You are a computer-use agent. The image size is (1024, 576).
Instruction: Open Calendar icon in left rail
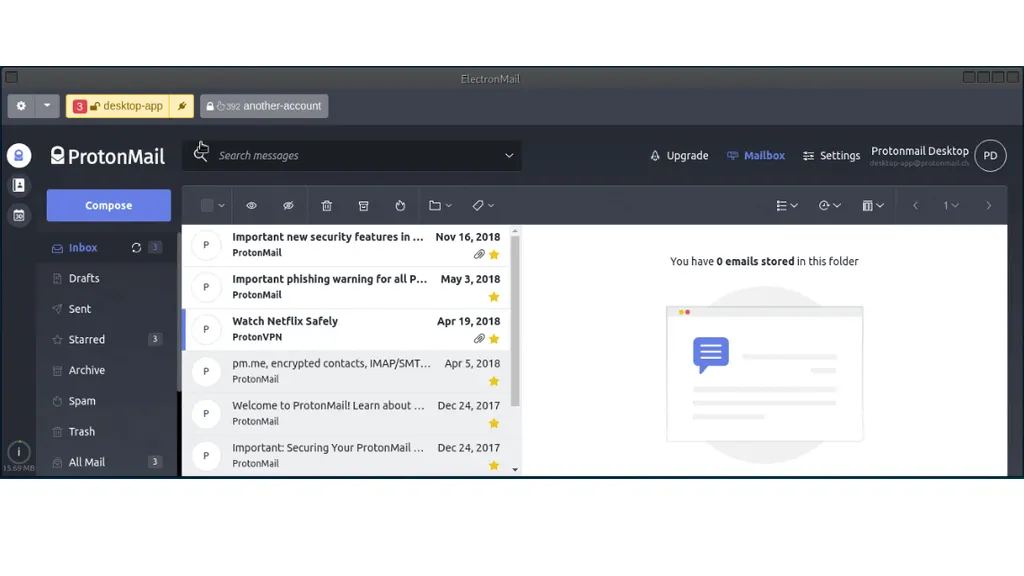[x=19, y=216]
